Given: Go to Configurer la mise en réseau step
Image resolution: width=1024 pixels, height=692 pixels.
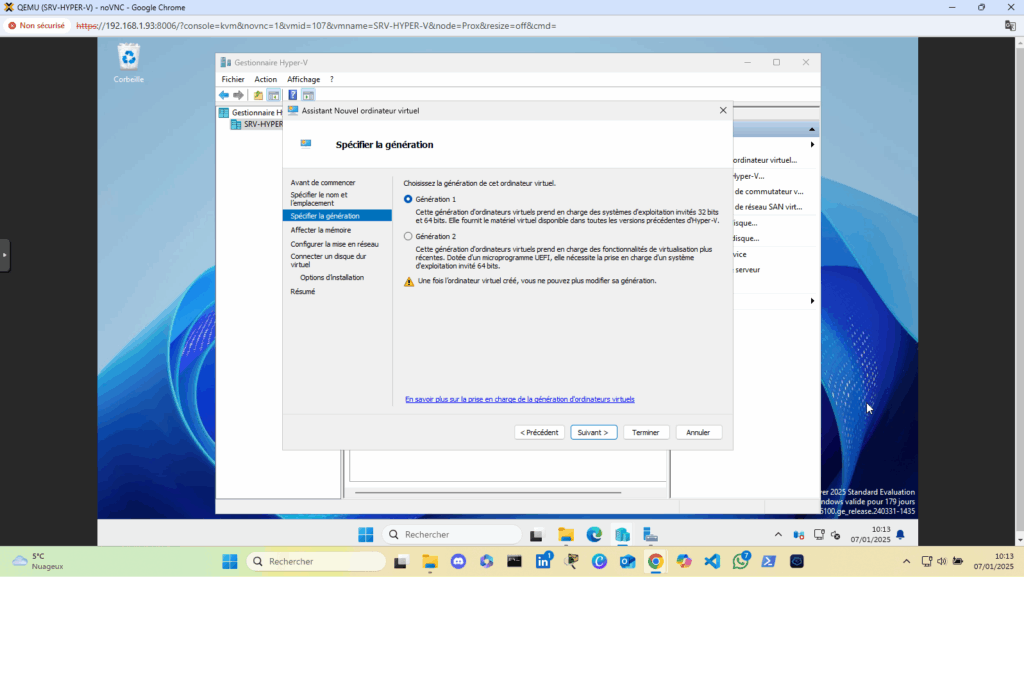Looking at the screenshot, I should click(334, 244).
